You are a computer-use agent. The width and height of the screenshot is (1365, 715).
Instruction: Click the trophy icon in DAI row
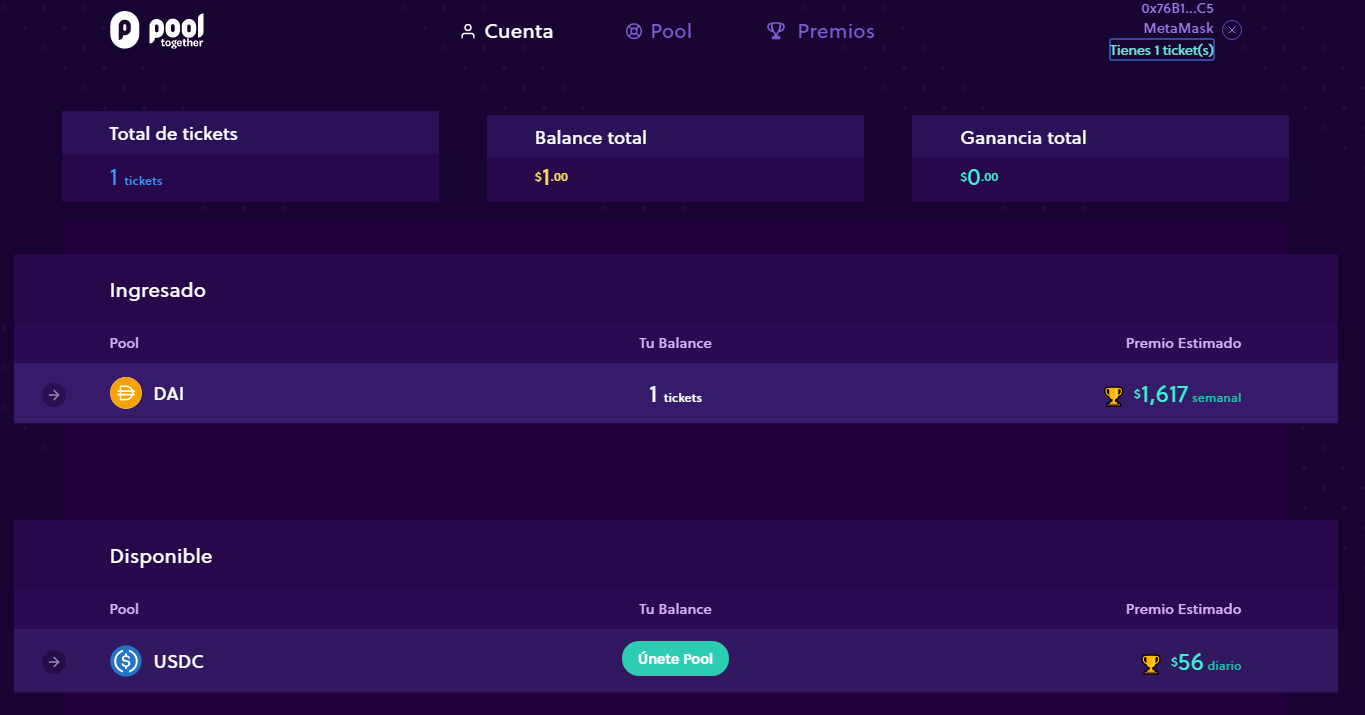pyautogui.click(x=1113, y=396)
